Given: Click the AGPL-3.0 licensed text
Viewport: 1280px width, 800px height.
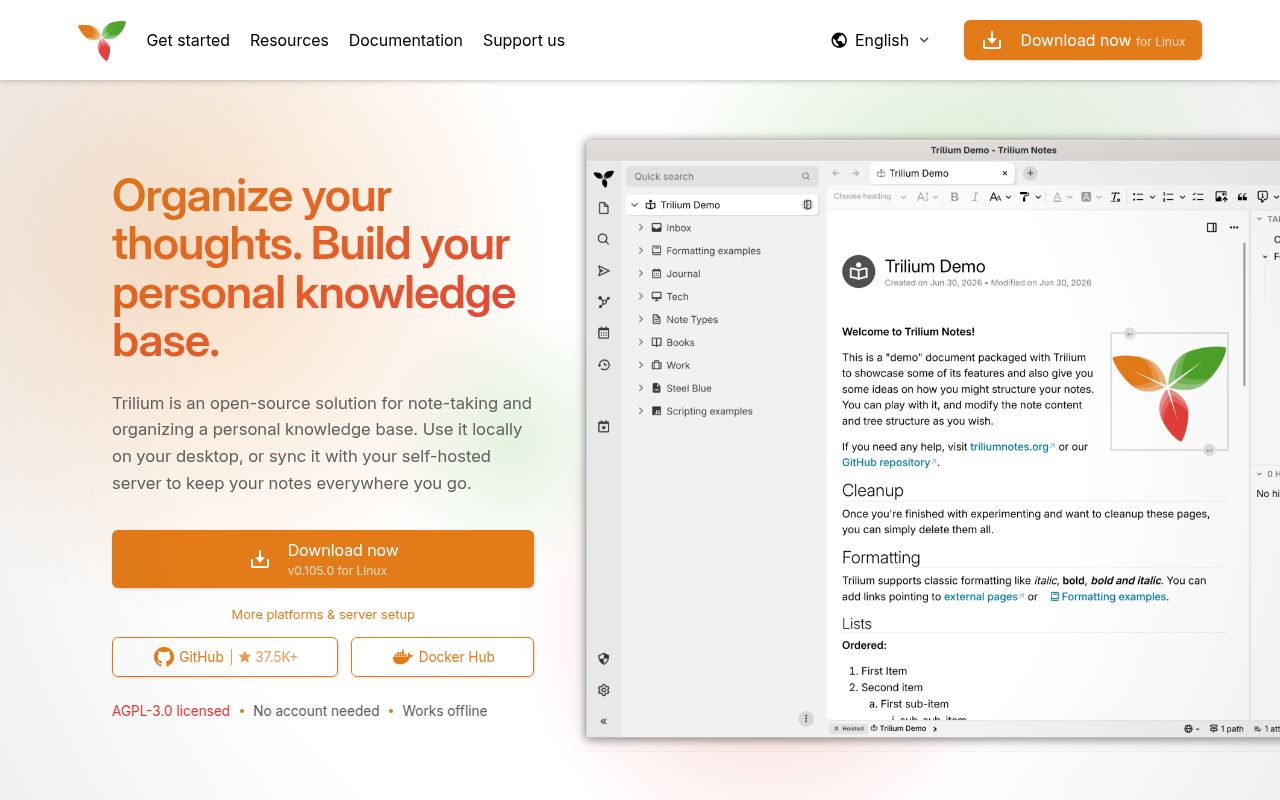Looking at the screenshot, I should [x=171, y=711].
